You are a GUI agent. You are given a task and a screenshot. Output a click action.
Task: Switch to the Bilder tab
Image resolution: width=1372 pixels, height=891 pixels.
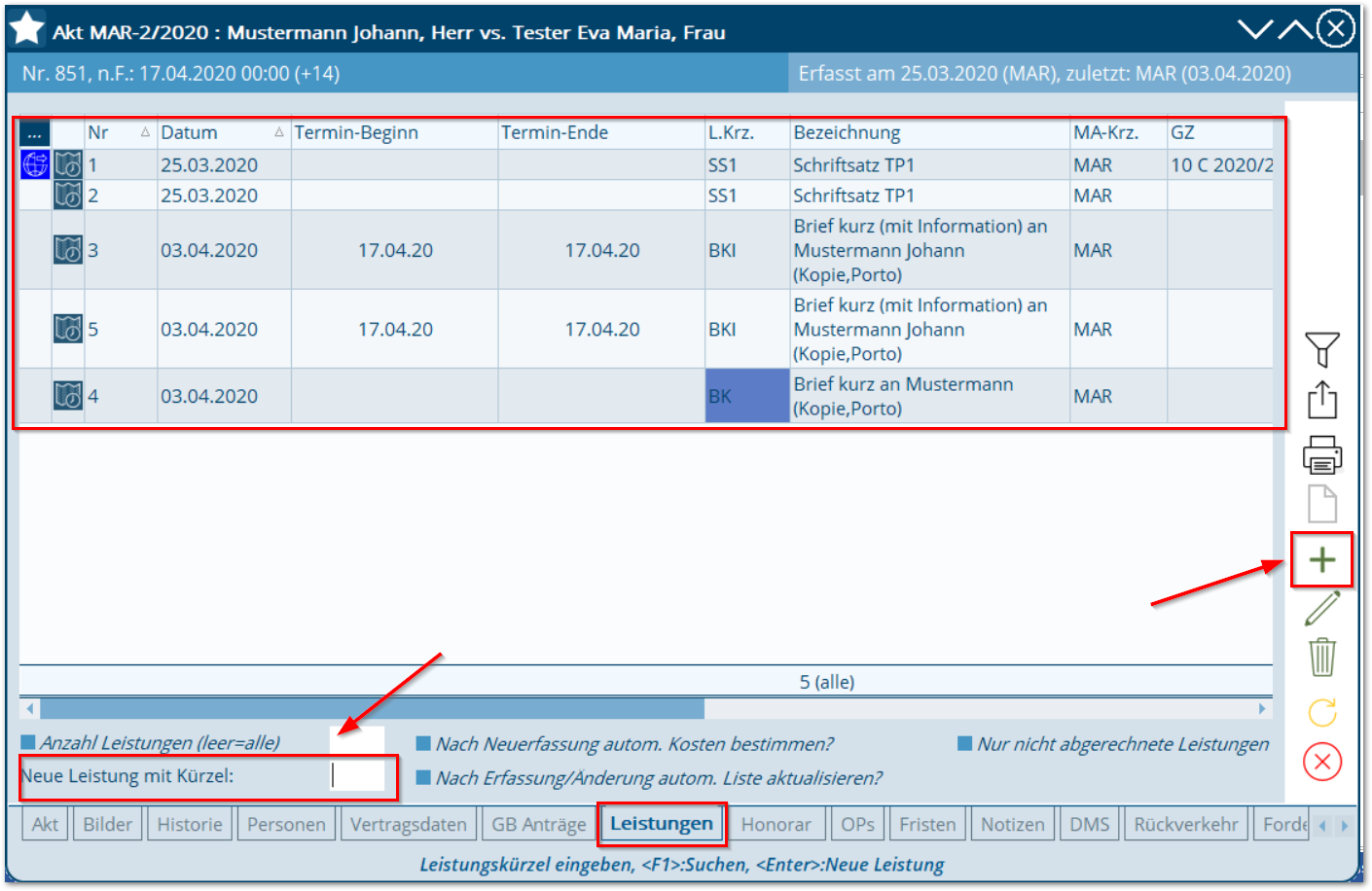click(x=107, y=824)
